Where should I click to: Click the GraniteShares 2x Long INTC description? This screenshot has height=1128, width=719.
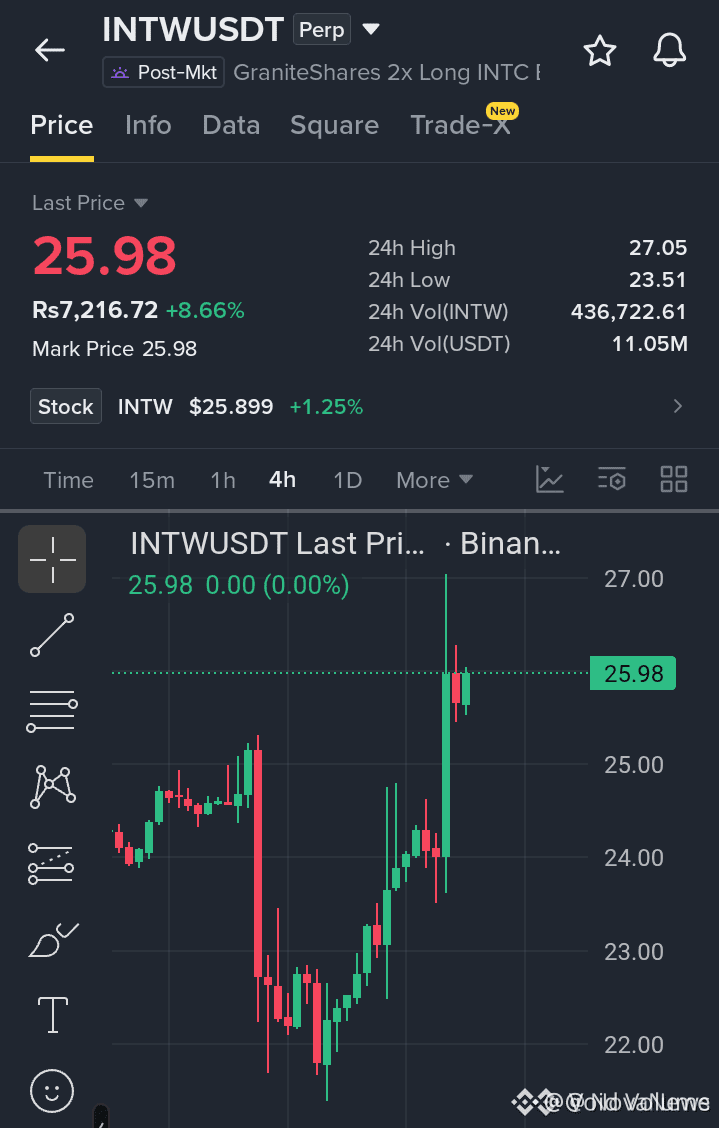[386, 73]
